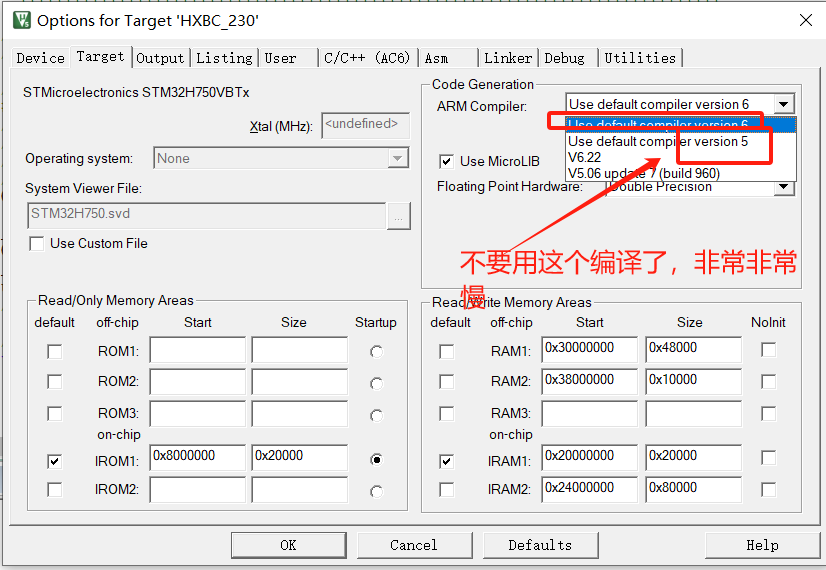Image resolution: width=826 pixels, height=570 pixels.
Task: Uncheck the IRAM1 default checkbox
Action: (446, 461)
